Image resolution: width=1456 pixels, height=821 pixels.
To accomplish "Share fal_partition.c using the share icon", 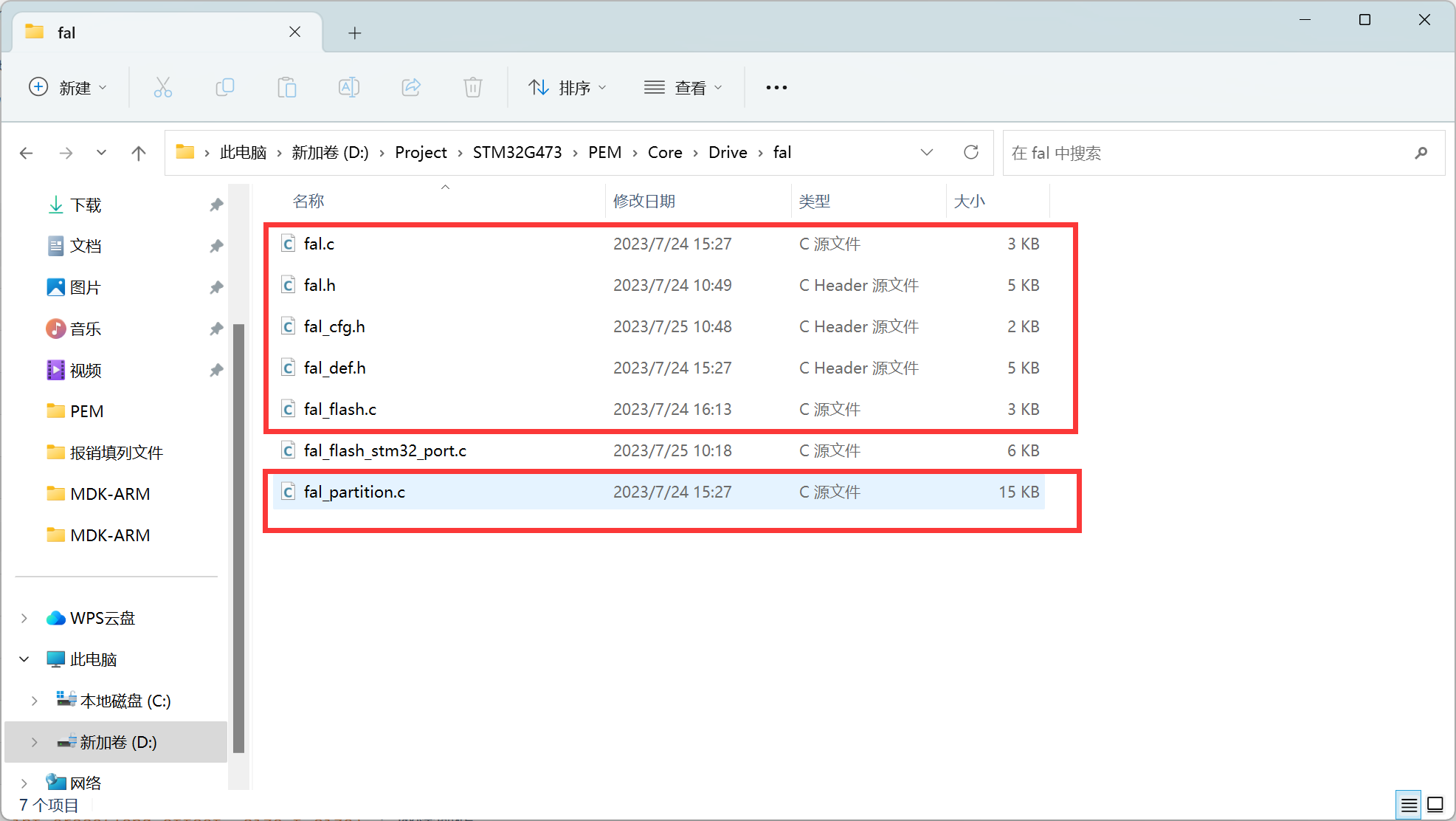I will click(x=411, y=87).
